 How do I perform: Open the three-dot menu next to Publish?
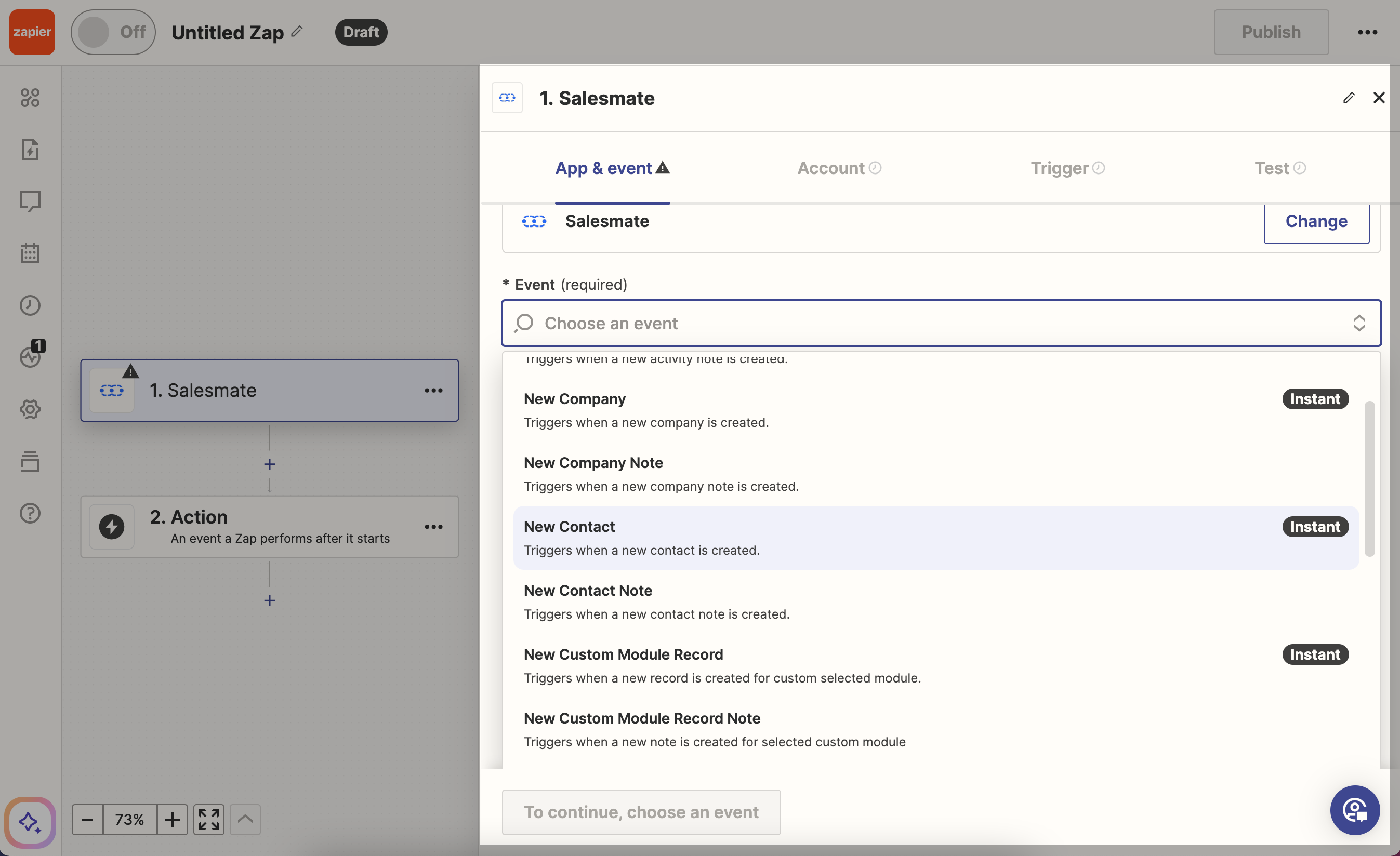pos(1367,32)
